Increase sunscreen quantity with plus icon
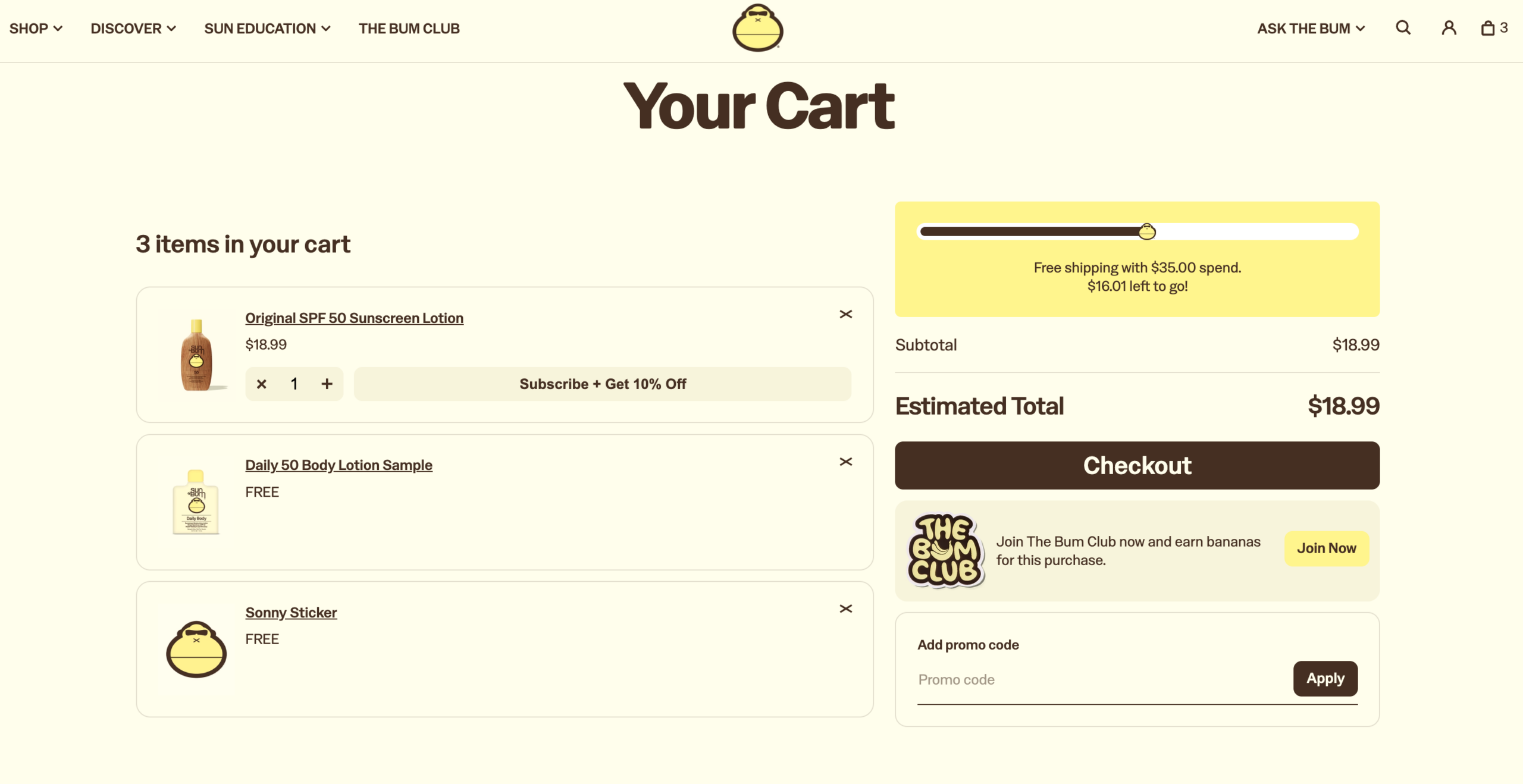Viewport: 1523px width, 784px height. 327,384
